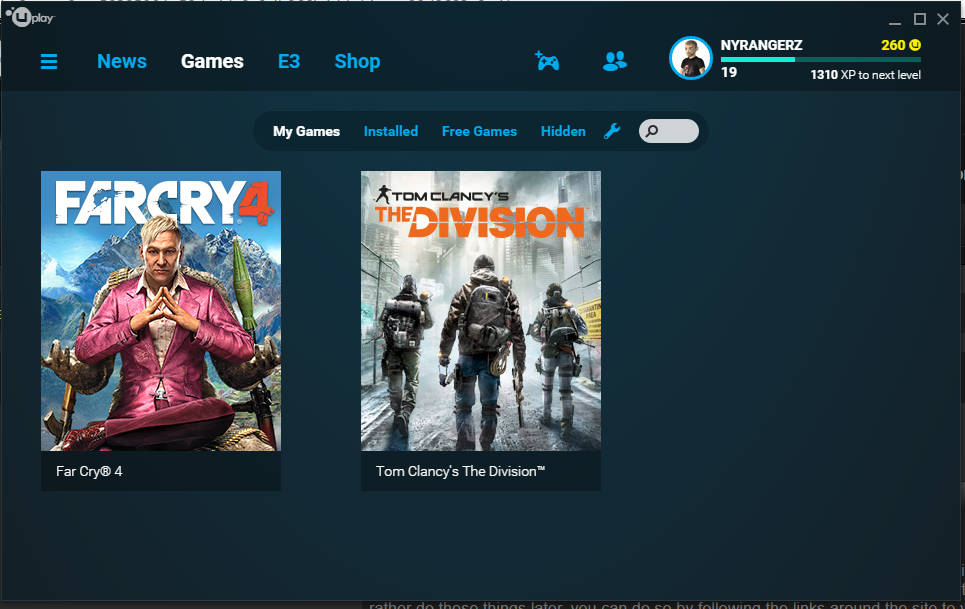Image resolution: width=965 pixels, height=609 pixels.
Task: Show Installed games
Action: 391,131
